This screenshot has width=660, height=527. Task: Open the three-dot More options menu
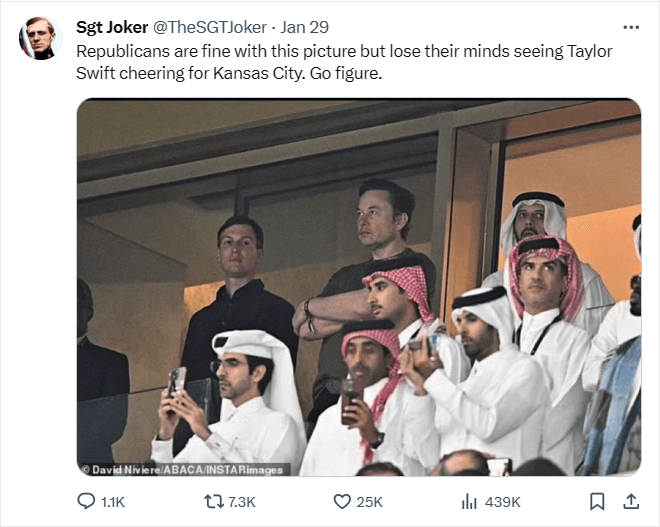click(630, 27)
